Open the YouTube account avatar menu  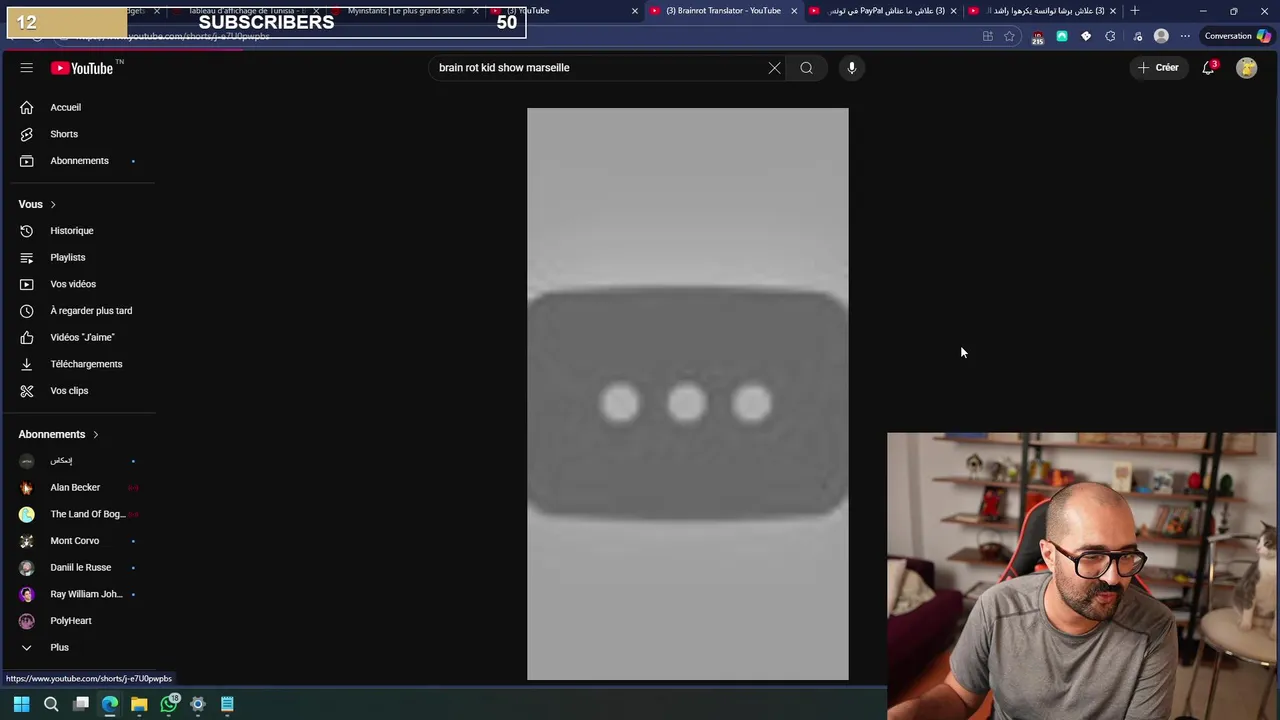(x=1247, y=68)
